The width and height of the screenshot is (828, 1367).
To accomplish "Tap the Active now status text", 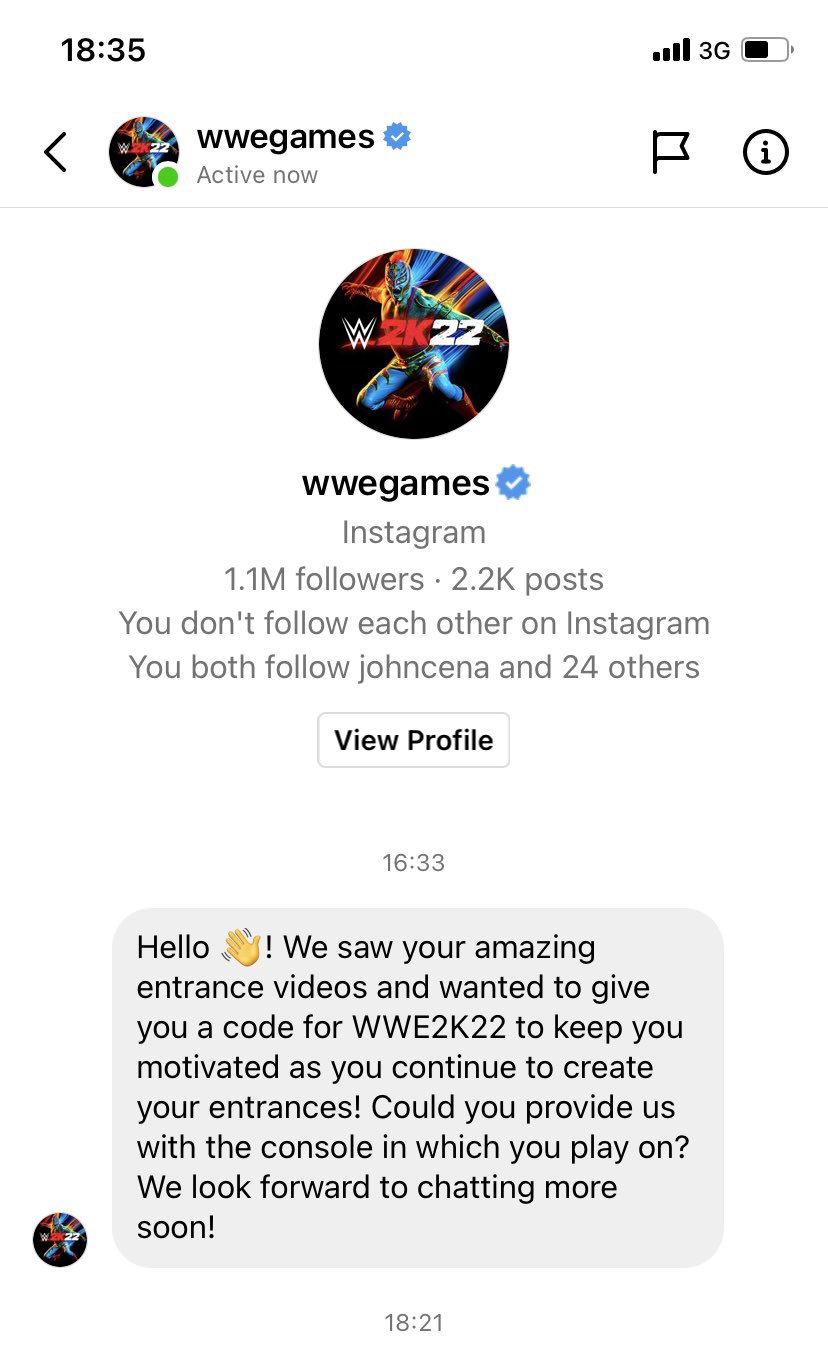I will [x=257, y=175].
